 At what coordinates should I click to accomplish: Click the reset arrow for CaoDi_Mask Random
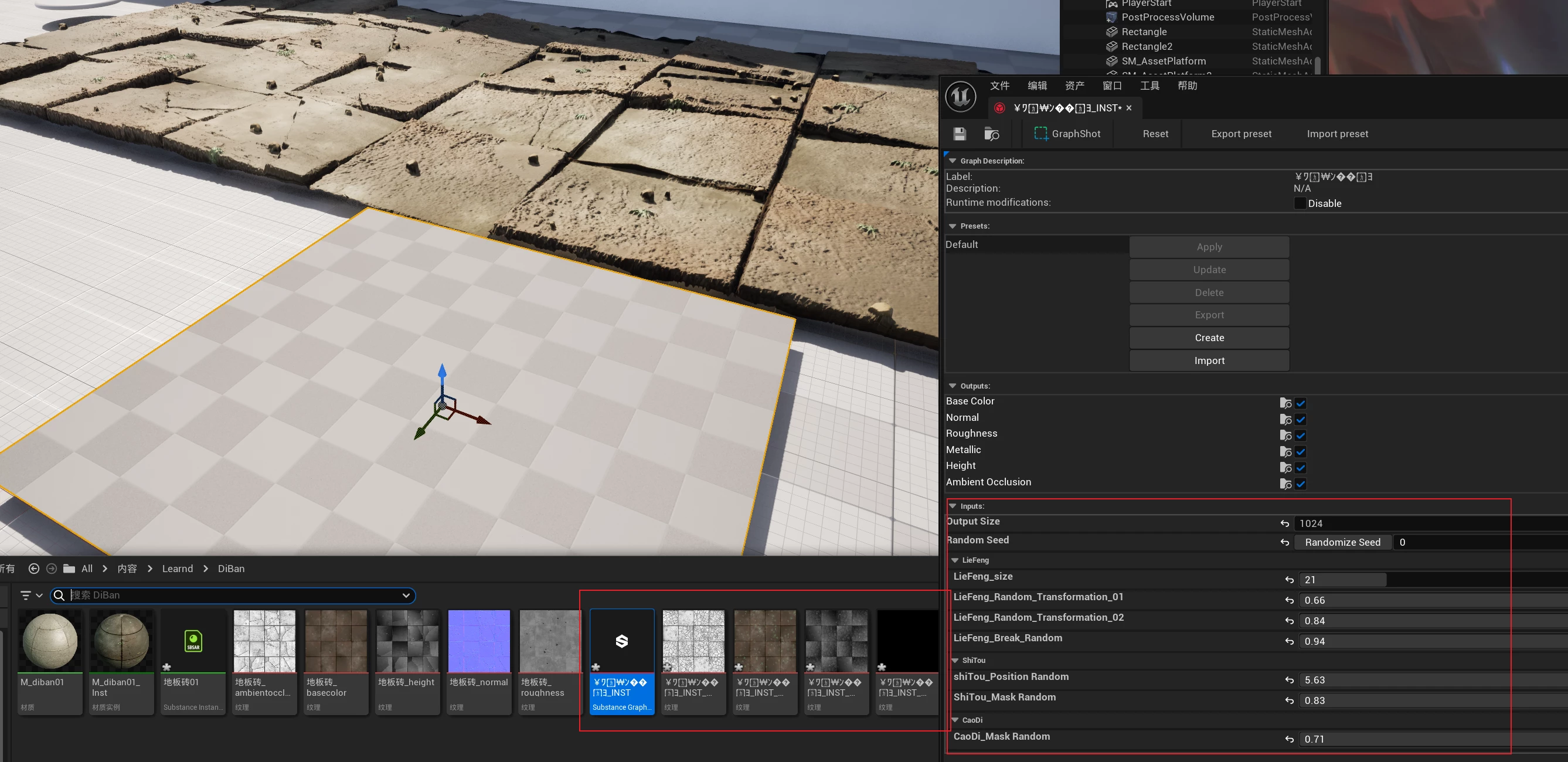tap(1289, 740)
